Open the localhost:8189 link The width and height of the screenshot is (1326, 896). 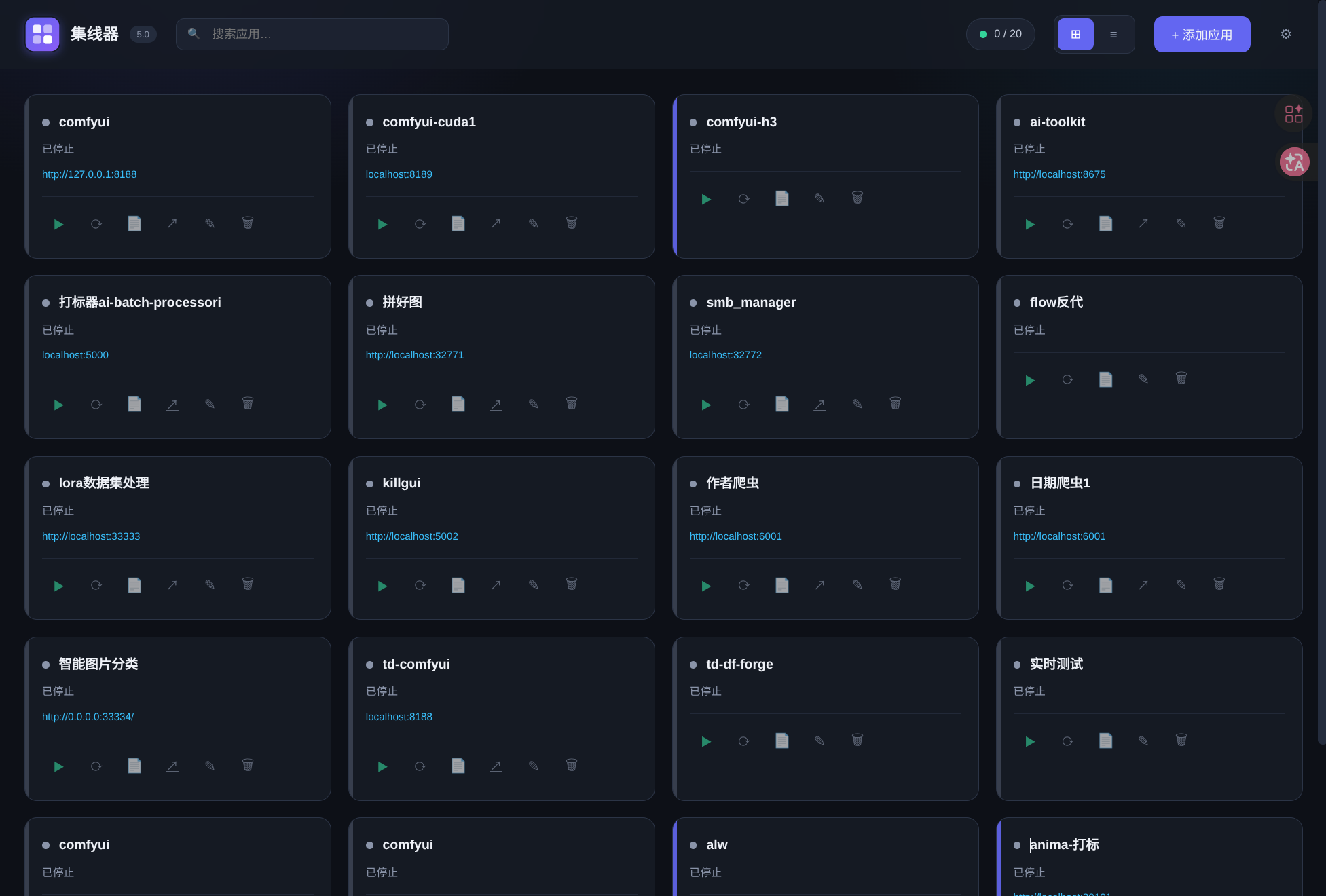[x=399, y=174]
